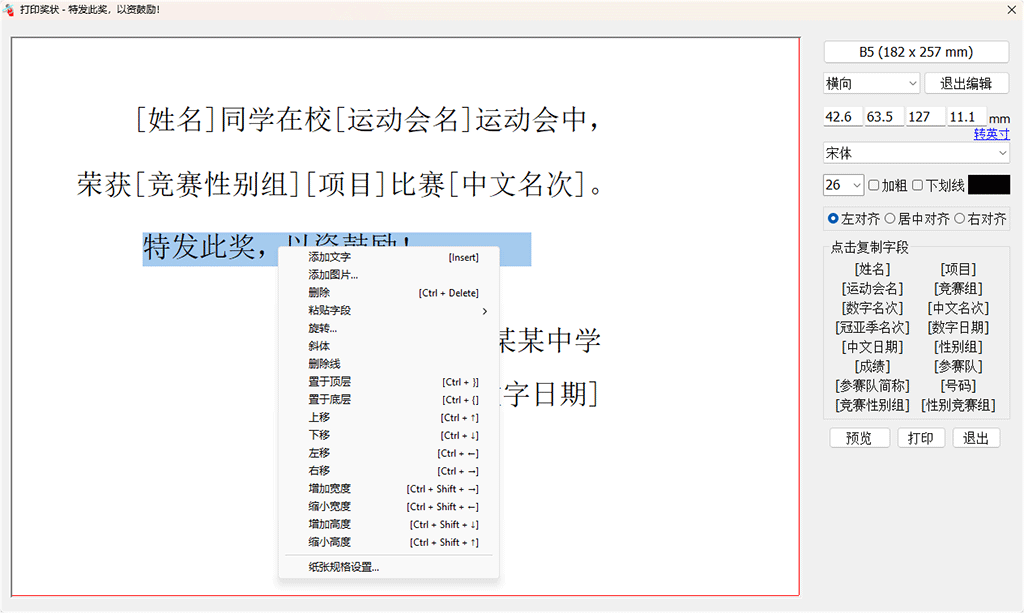Copy the [参赛队简称] field tag
The width and height of the screenshot is (1024, 613).
[872, 386]
